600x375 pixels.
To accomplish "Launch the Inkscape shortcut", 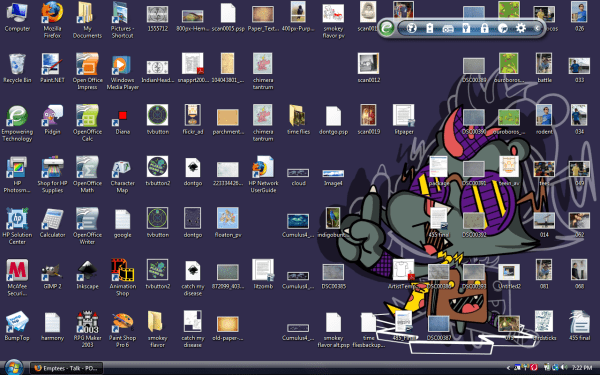I will (87, 275).
